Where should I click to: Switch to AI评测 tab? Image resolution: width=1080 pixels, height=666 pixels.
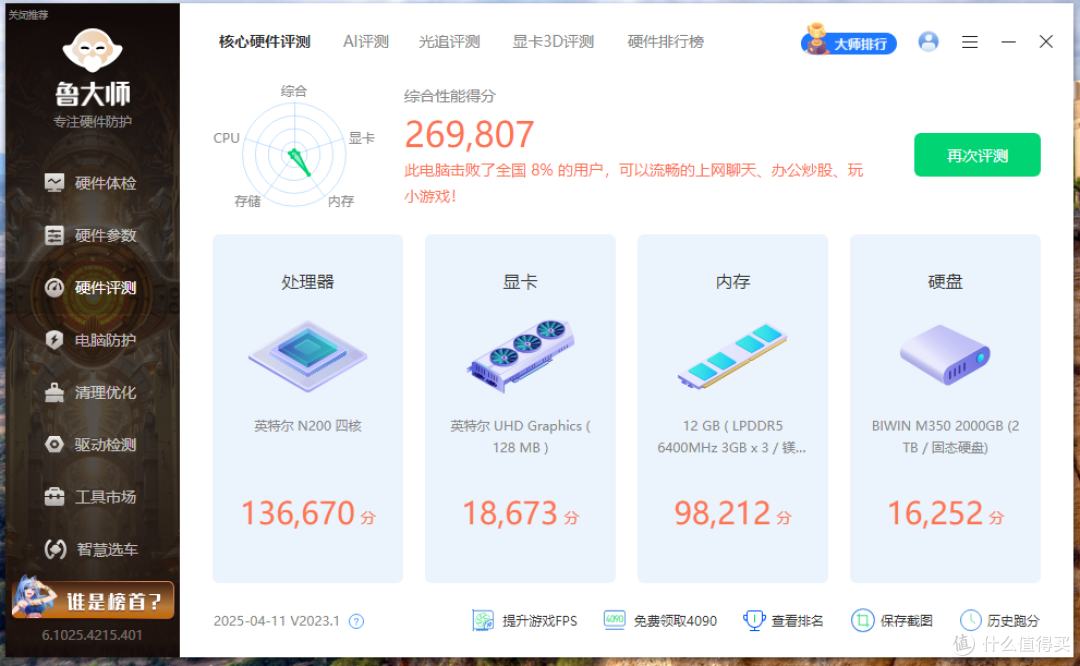[366, 42]
